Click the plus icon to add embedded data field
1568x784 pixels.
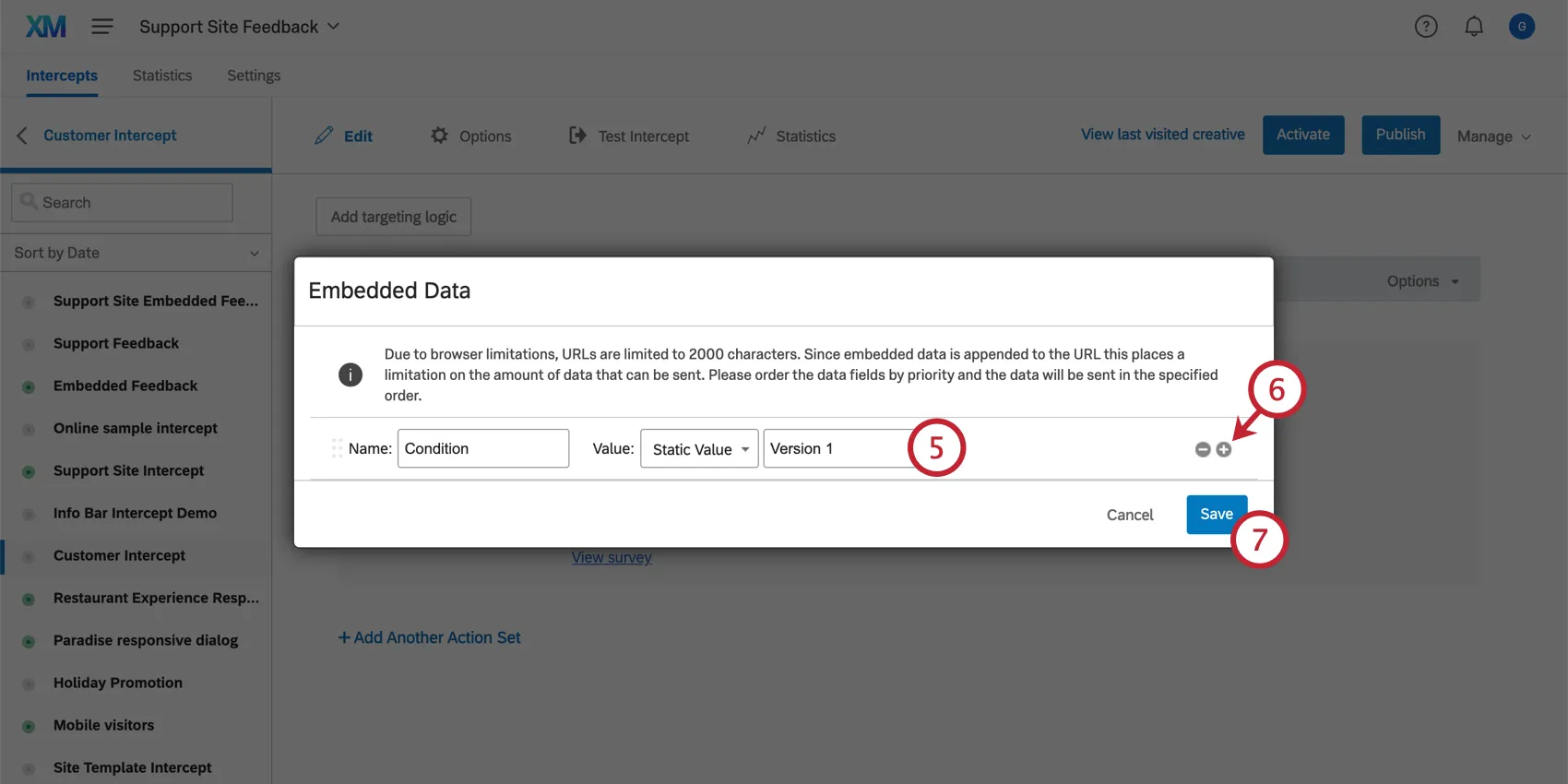pyautogui.click(x=1224, y=449)
